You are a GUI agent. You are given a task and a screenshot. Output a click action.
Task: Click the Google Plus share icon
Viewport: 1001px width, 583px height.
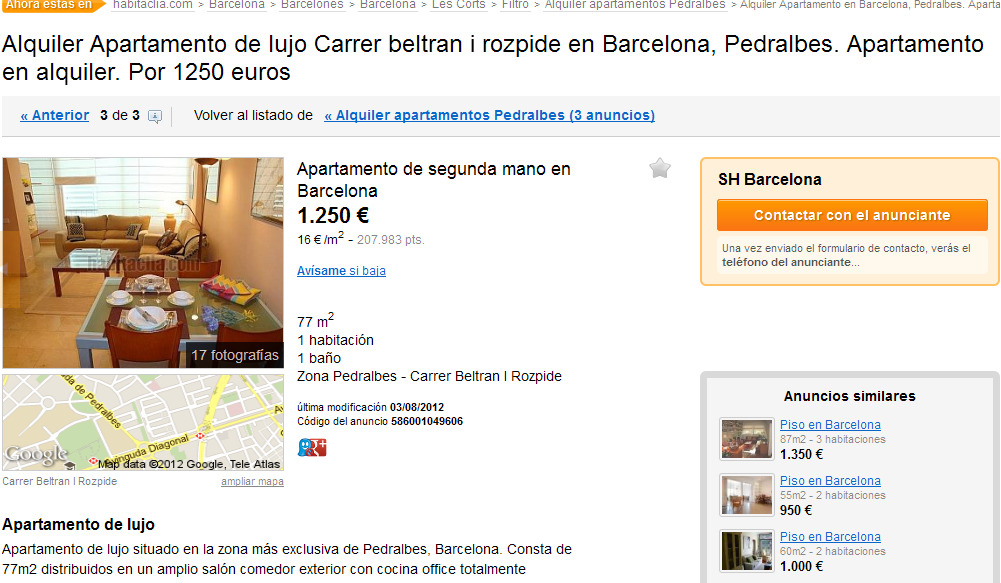(x=320, y=447)
